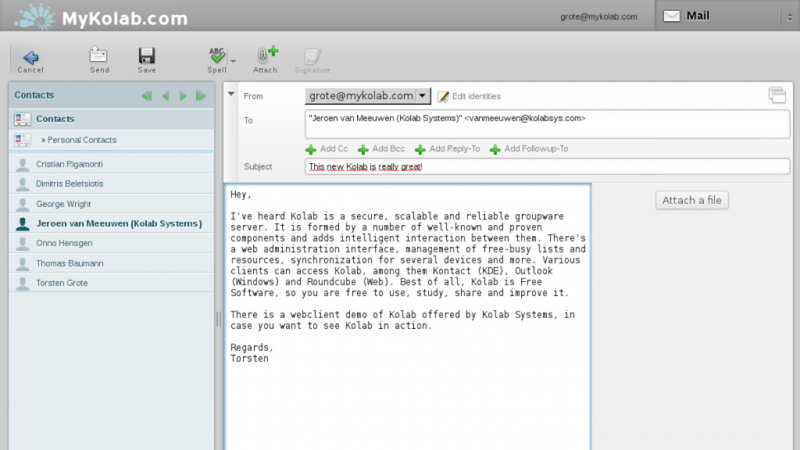
Task: Select contact Thomas Baumann
Action: pyautogui.click(x=111, y=263)
